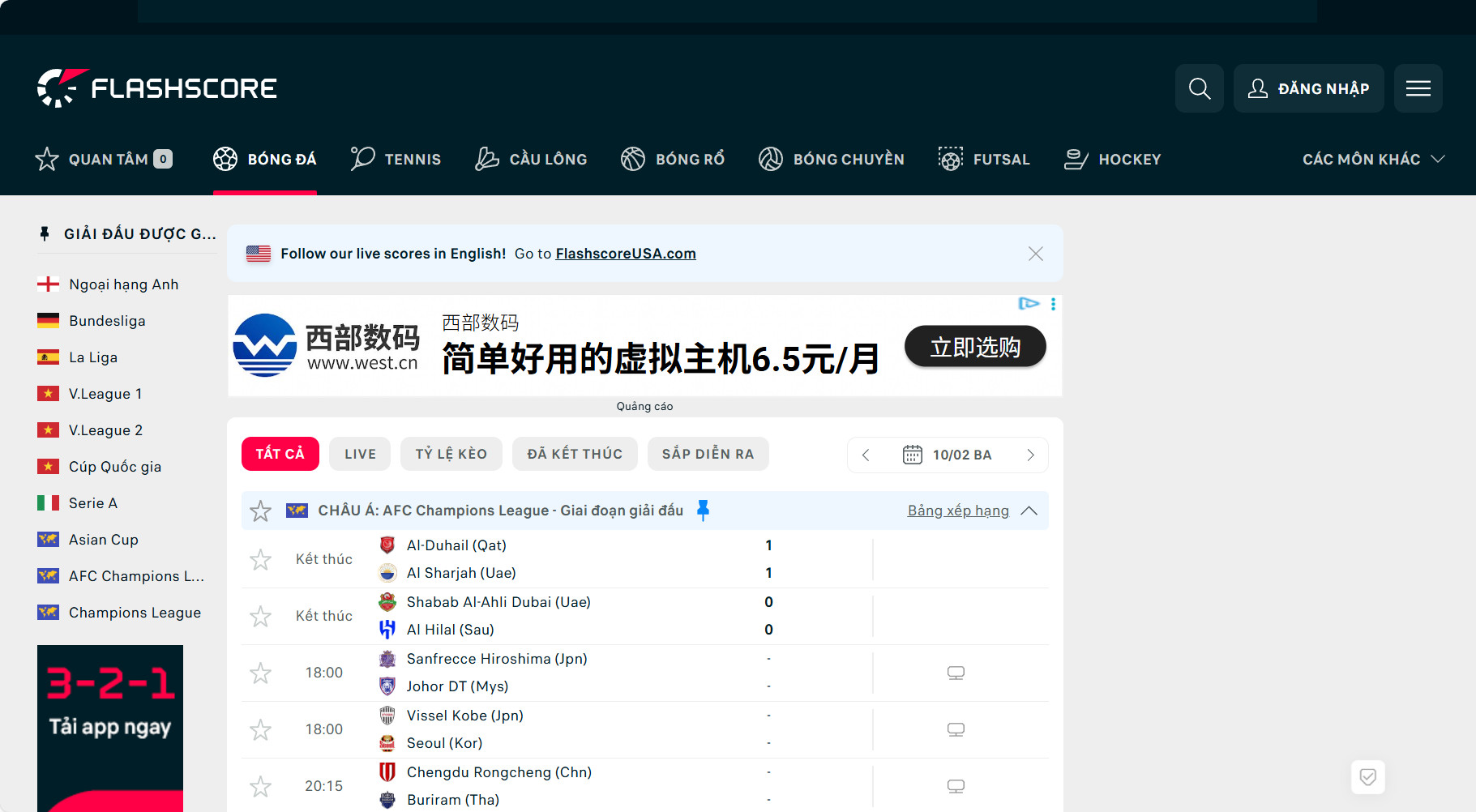Switch to Bóng rổ tab
This screenshot has width=1476, height=812.
tap(673, 159)
